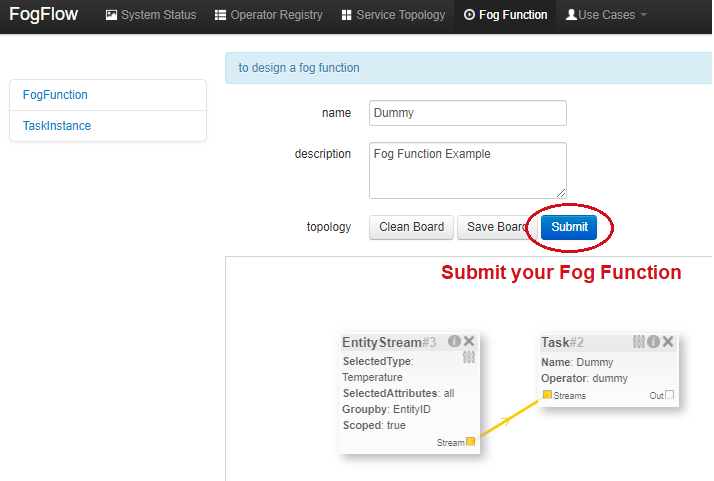Open TaskInstance in the sidebar
The image size is (714, 481).
point(57,126)
